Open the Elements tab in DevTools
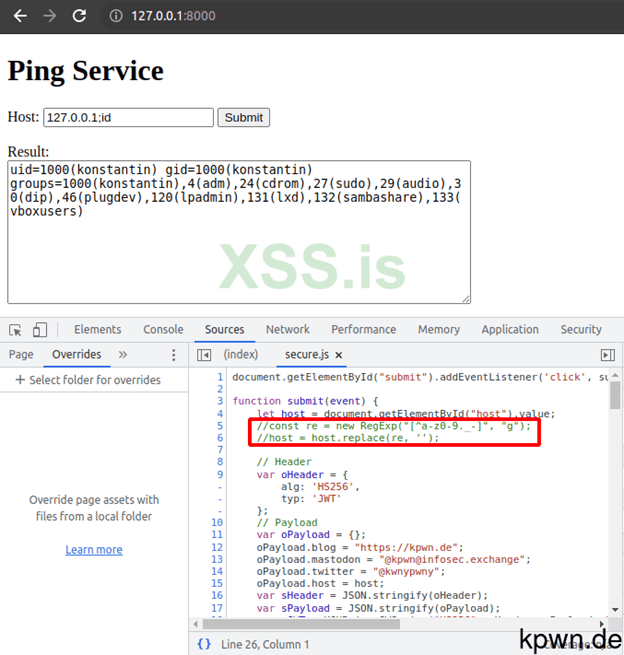Screen dimensions: 624x655 (98, 330)
